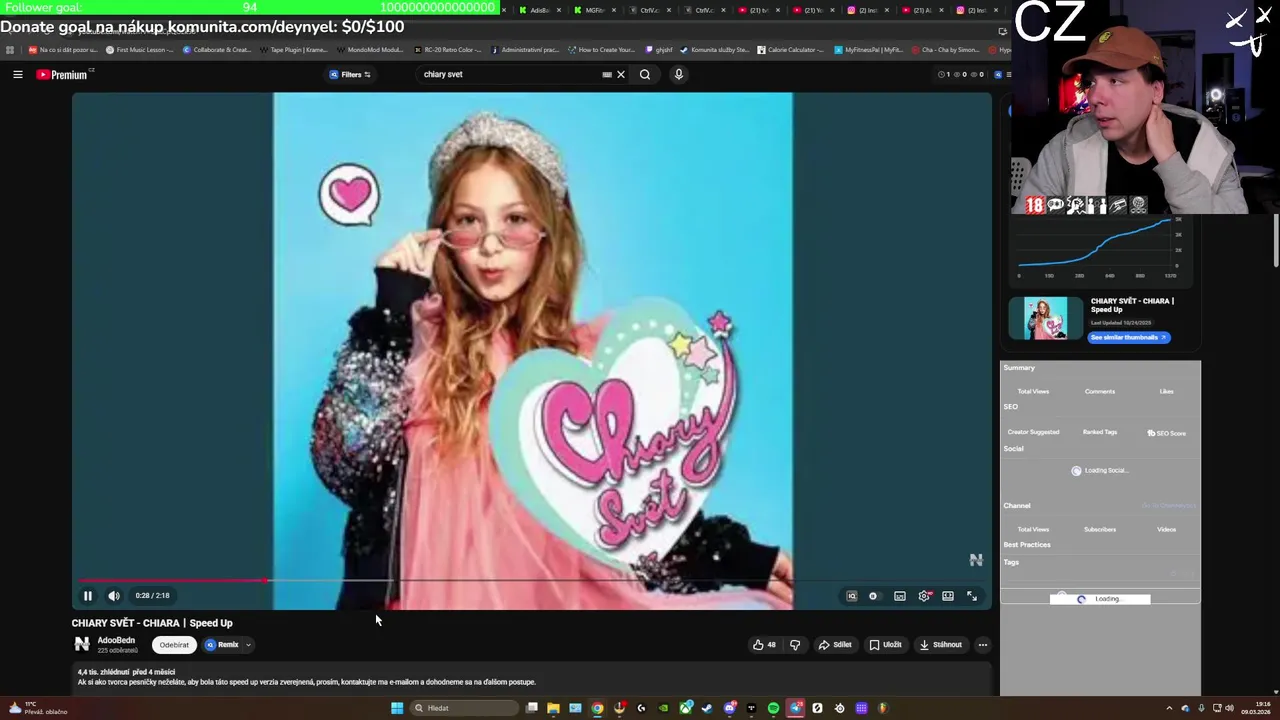Open Google Chrome from the taskbar
1280x720 pixels.
pos(597,708)
